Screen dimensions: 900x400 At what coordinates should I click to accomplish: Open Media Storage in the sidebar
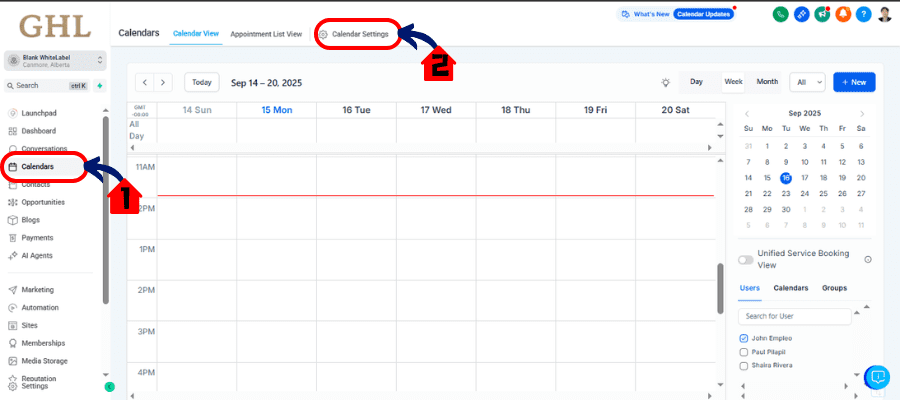click(44, 362)
